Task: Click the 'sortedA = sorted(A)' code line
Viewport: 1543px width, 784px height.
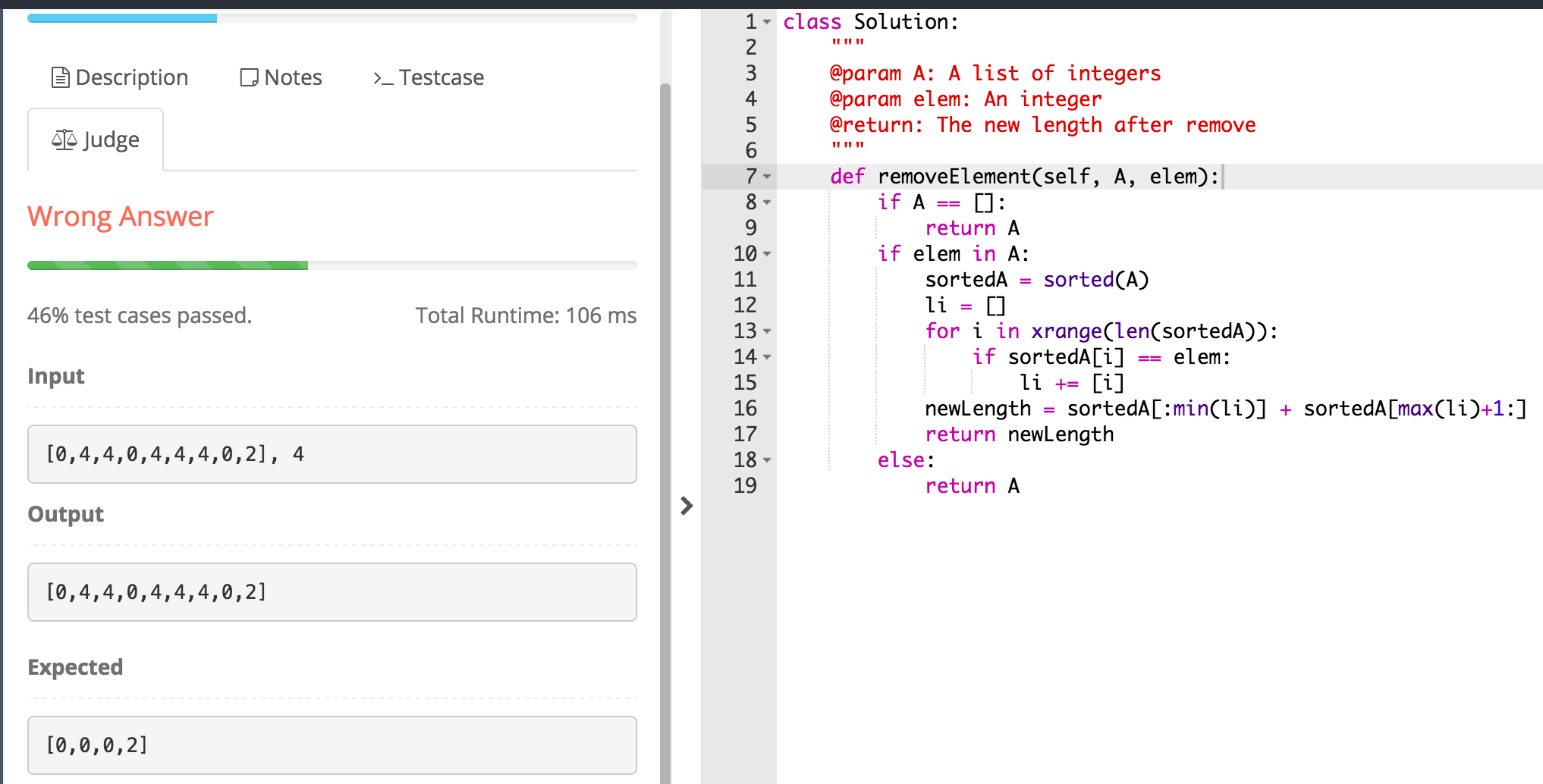Action: coord(1037,280)
